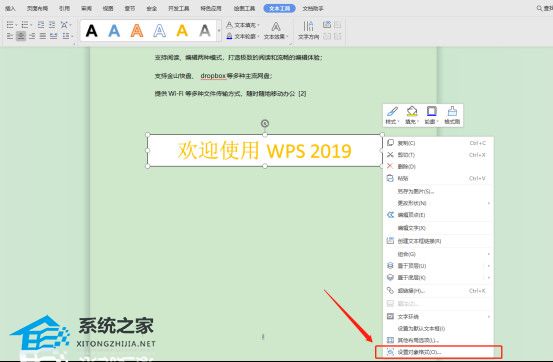553x362 pixels.
Task: Switch to the 审阅 Review tab
Action: (86, 8)
